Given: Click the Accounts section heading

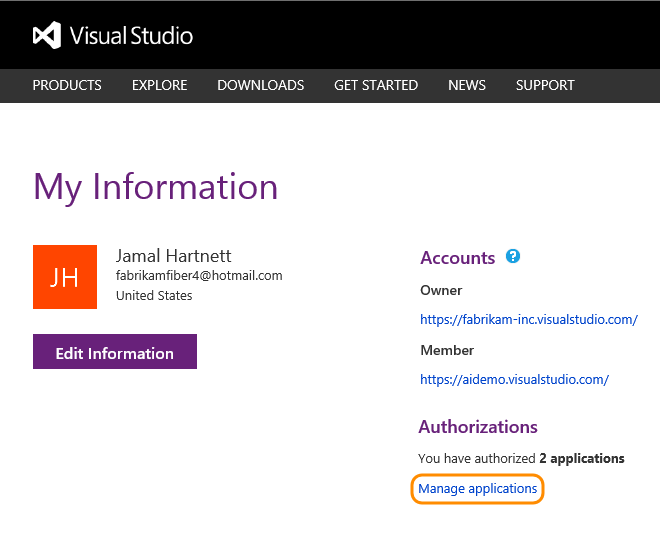Looking at the screenshot, I should pos(457,258).
